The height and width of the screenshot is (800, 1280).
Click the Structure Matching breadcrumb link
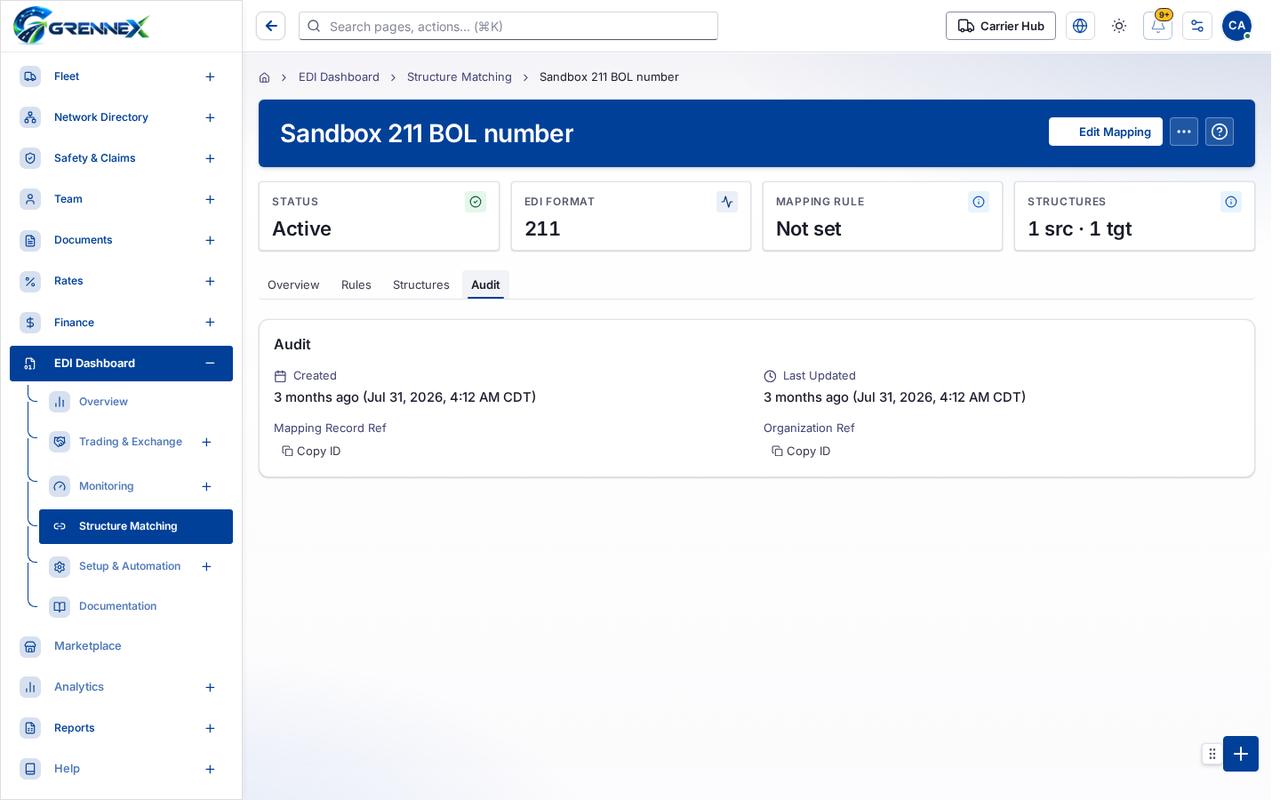click(x=459, y=77)
